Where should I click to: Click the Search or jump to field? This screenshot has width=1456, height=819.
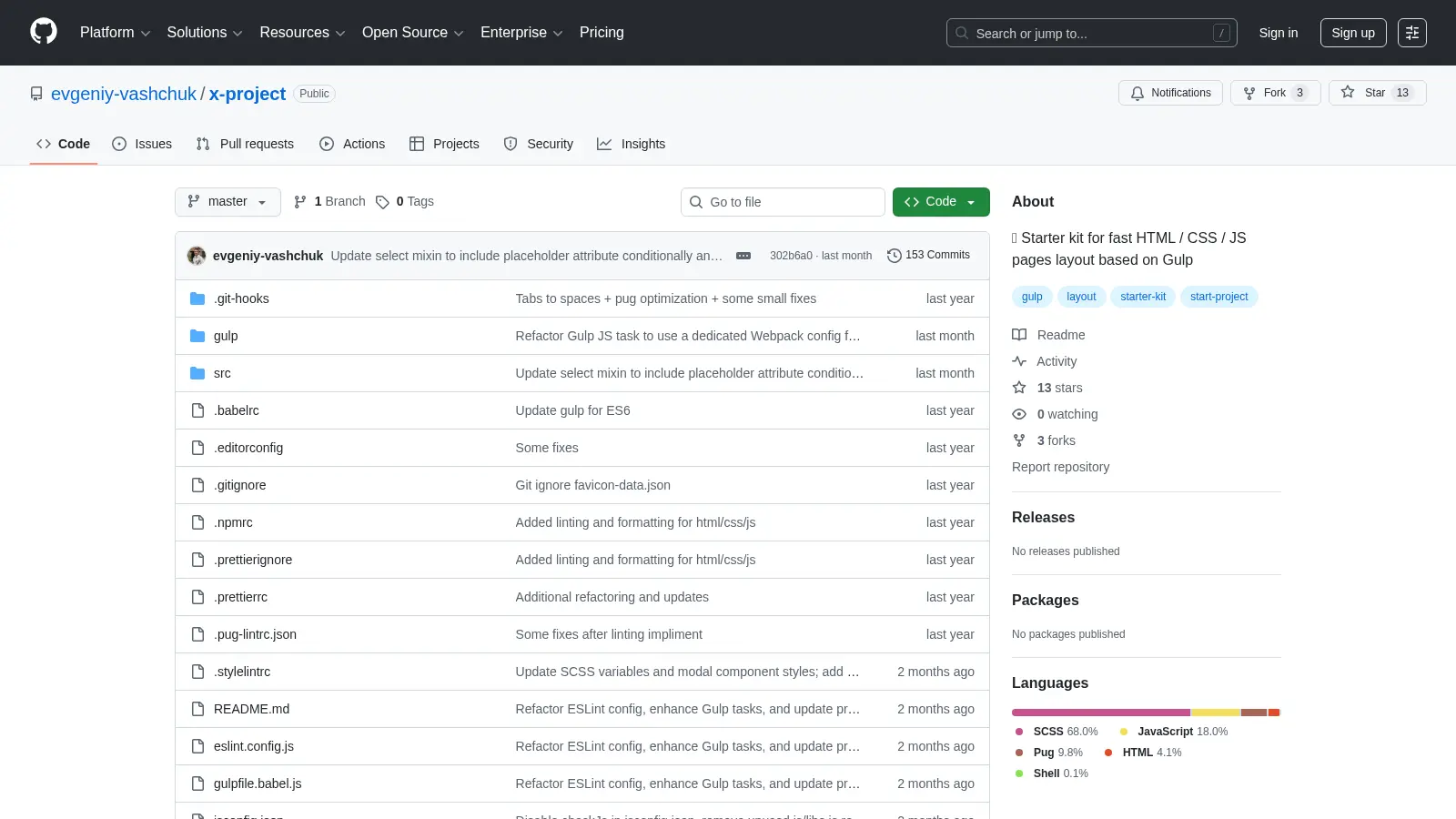point(1092,33)
